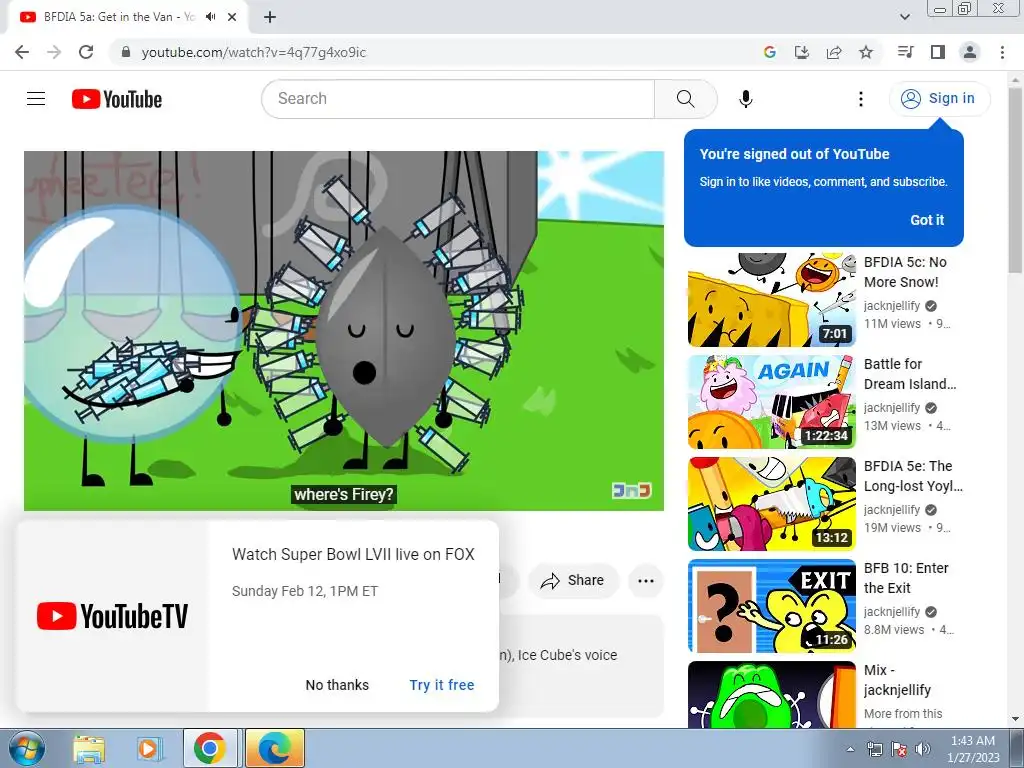
Task: Open Chrome's three-dot menu
Action: (x=1002, y=52)
